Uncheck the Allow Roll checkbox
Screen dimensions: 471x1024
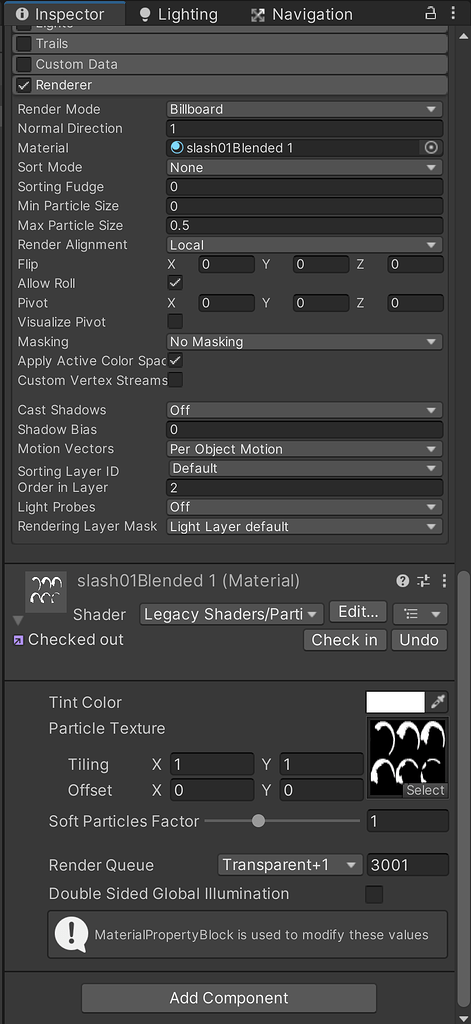coord(174,283)
